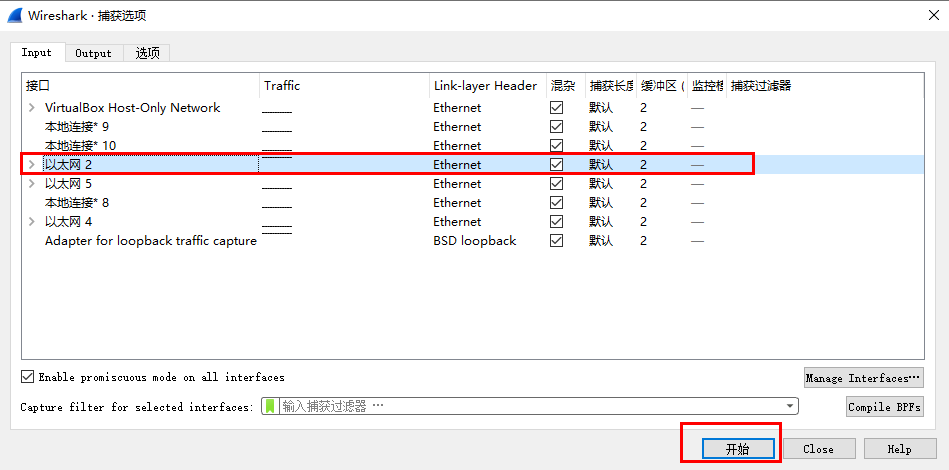This screenshot has height=470, width=949.
Task: Click the 捕获长度 column header
Action: click(x=611, y=86)
